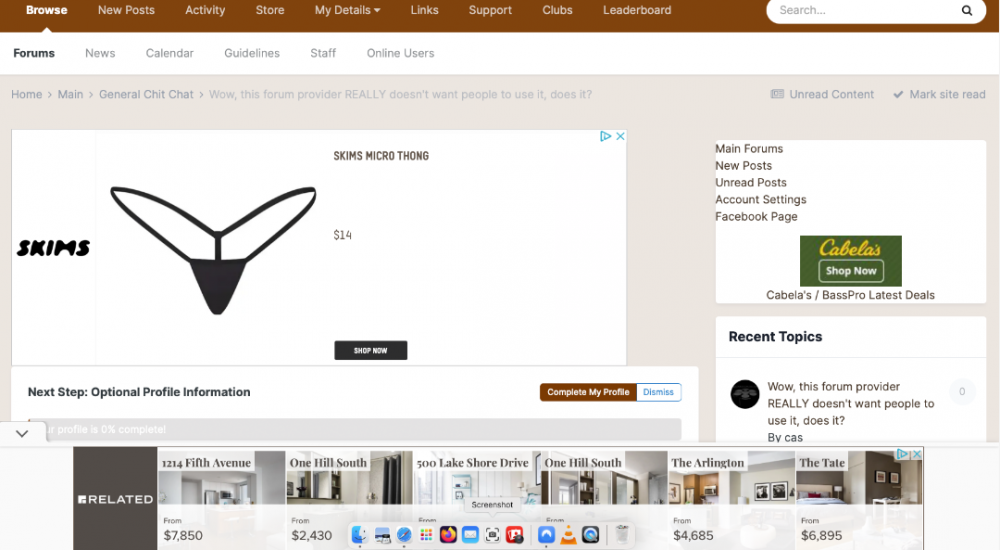The image size is (1000, 550).
Task: Open the 1214 Fifth Avenue listing thumbnail
Action: (221, 498)
